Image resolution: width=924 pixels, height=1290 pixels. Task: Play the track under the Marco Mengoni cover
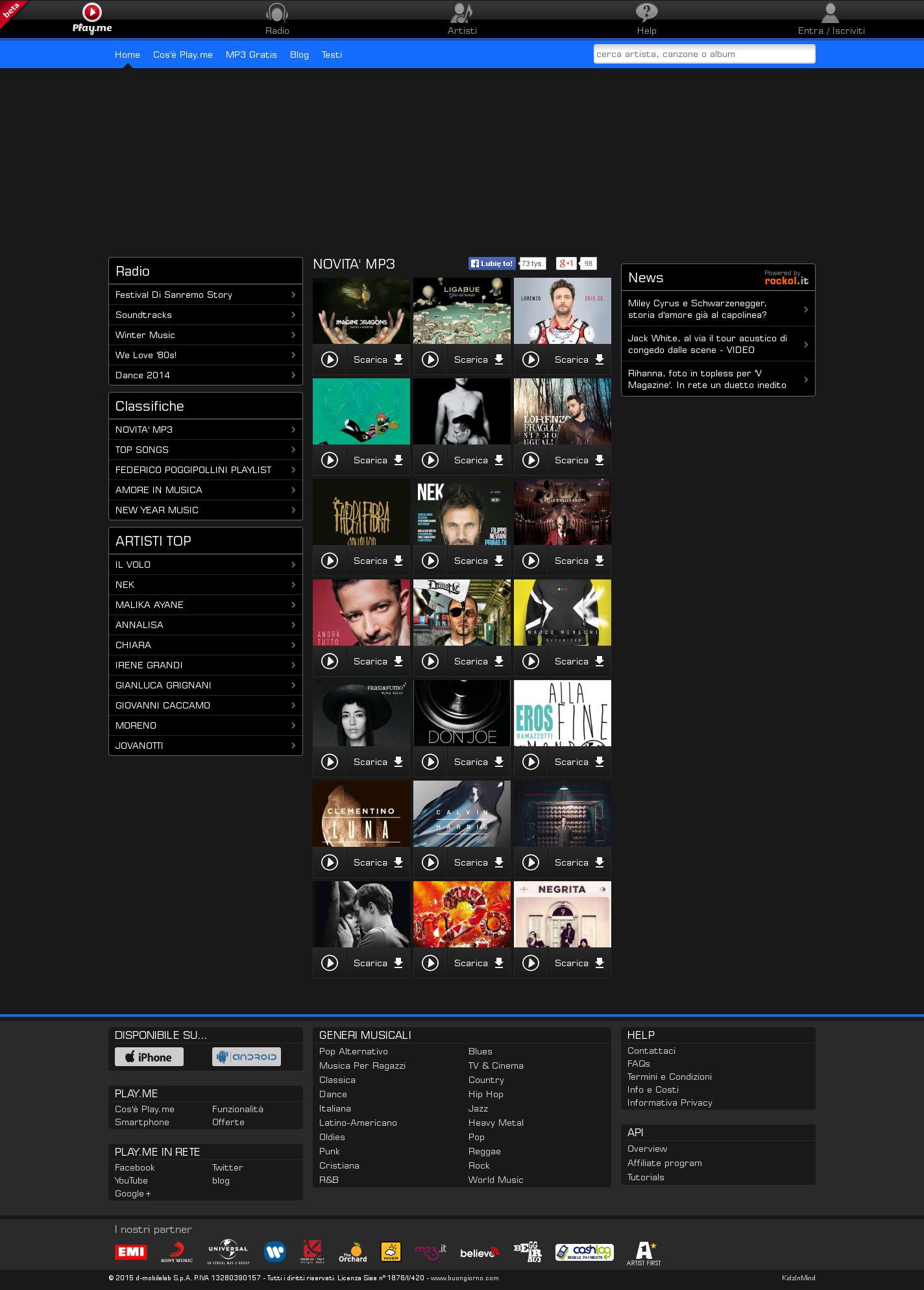point(531,661)
